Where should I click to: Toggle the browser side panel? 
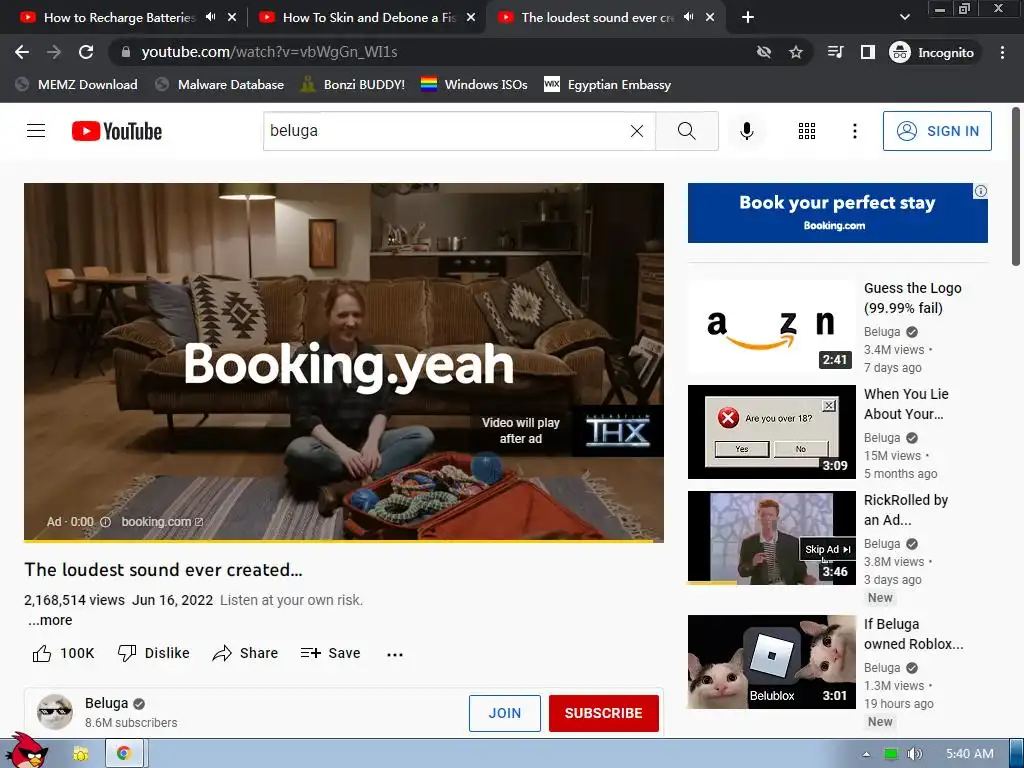(867, 52)
